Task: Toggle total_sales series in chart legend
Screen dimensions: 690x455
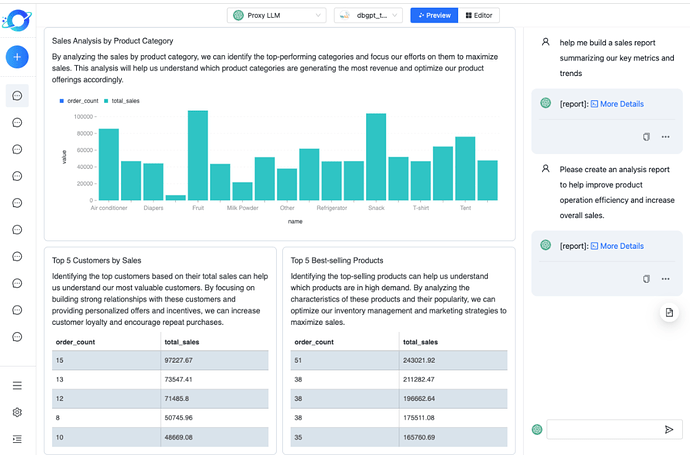Action: tap(124, 101)
